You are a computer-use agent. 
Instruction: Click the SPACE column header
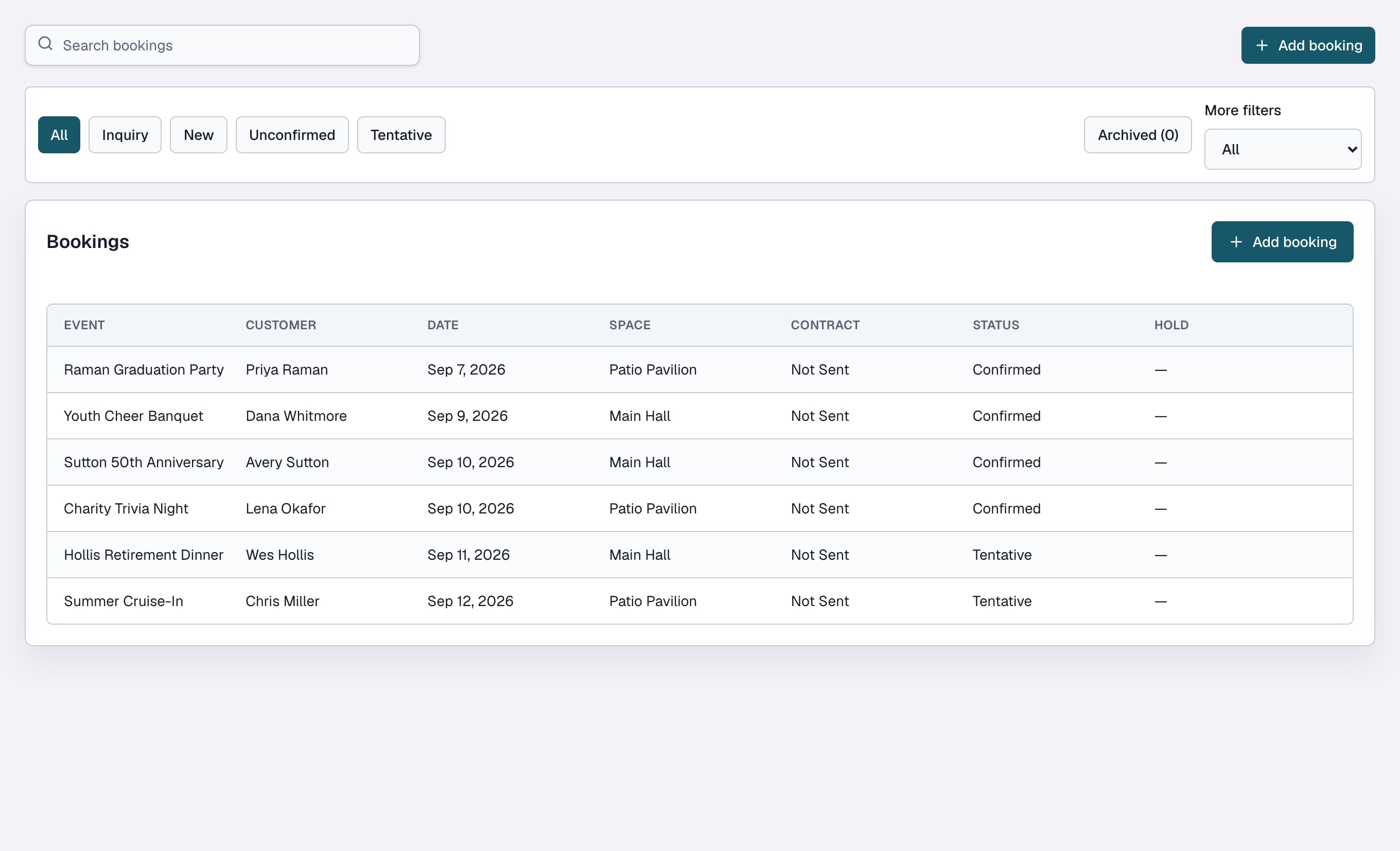tap(629, 325)
